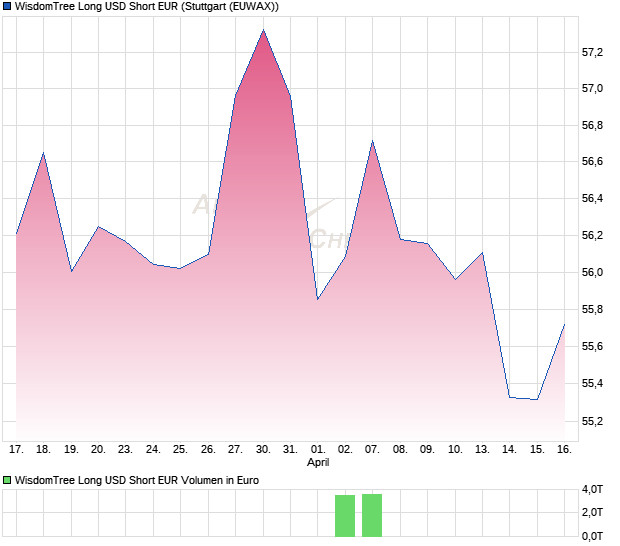Image resolution: width=620 pixels, height=546 pixels.
Task: Click the green volume legend square
Action: point(8,480)
